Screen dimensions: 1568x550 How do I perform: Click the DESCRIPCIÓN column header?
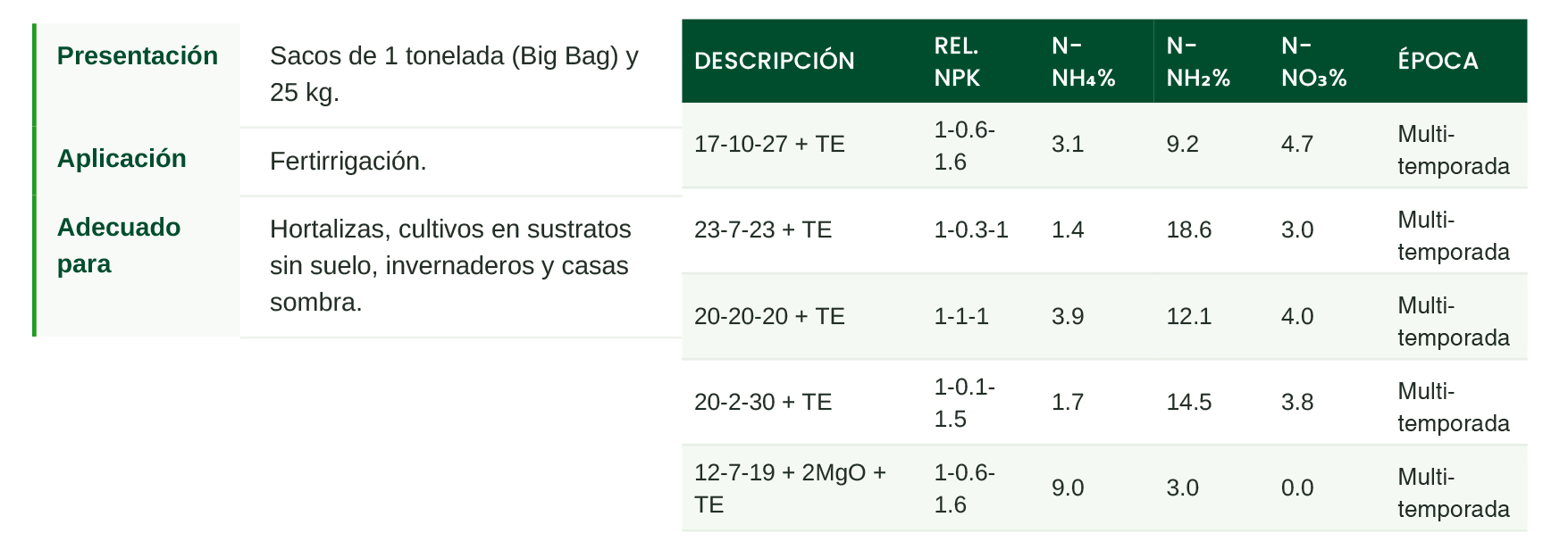coord(774,61)
